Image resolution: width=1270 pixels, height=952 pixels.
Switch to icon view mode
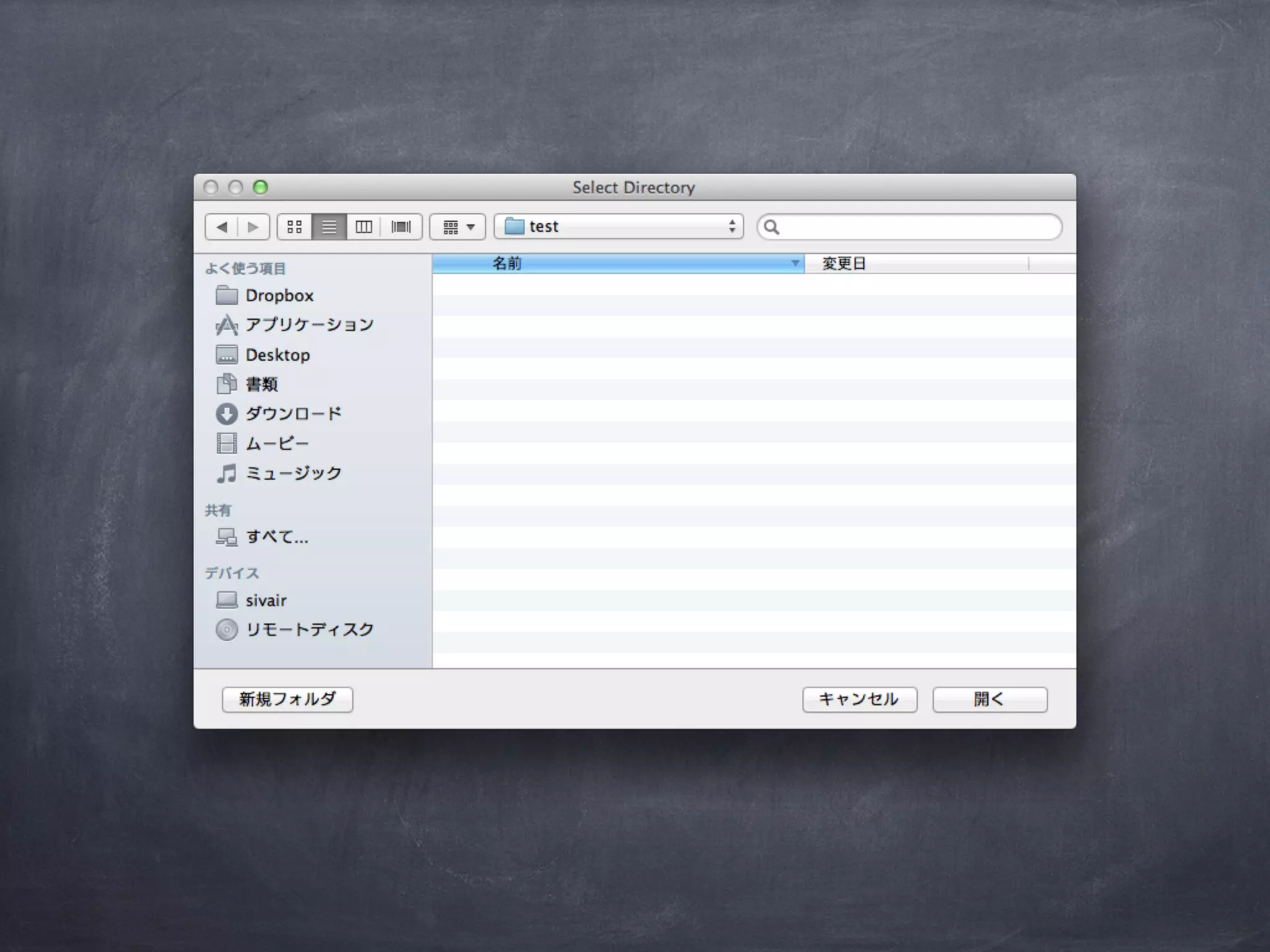tap(295, 227)
